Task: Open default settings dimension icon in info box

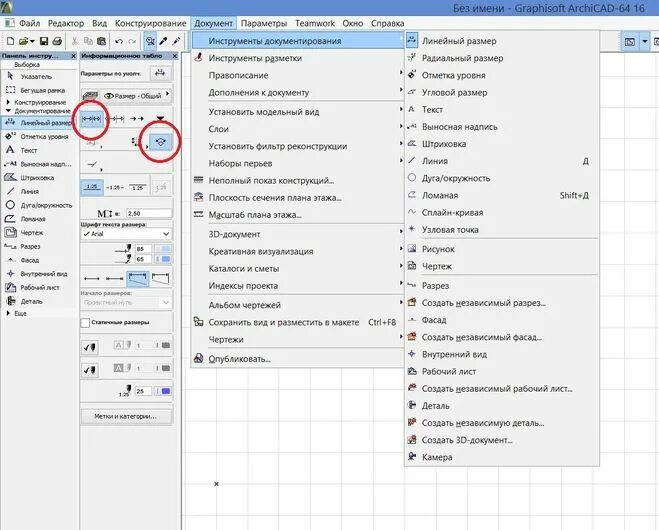Action: click(x=160, y=73)
